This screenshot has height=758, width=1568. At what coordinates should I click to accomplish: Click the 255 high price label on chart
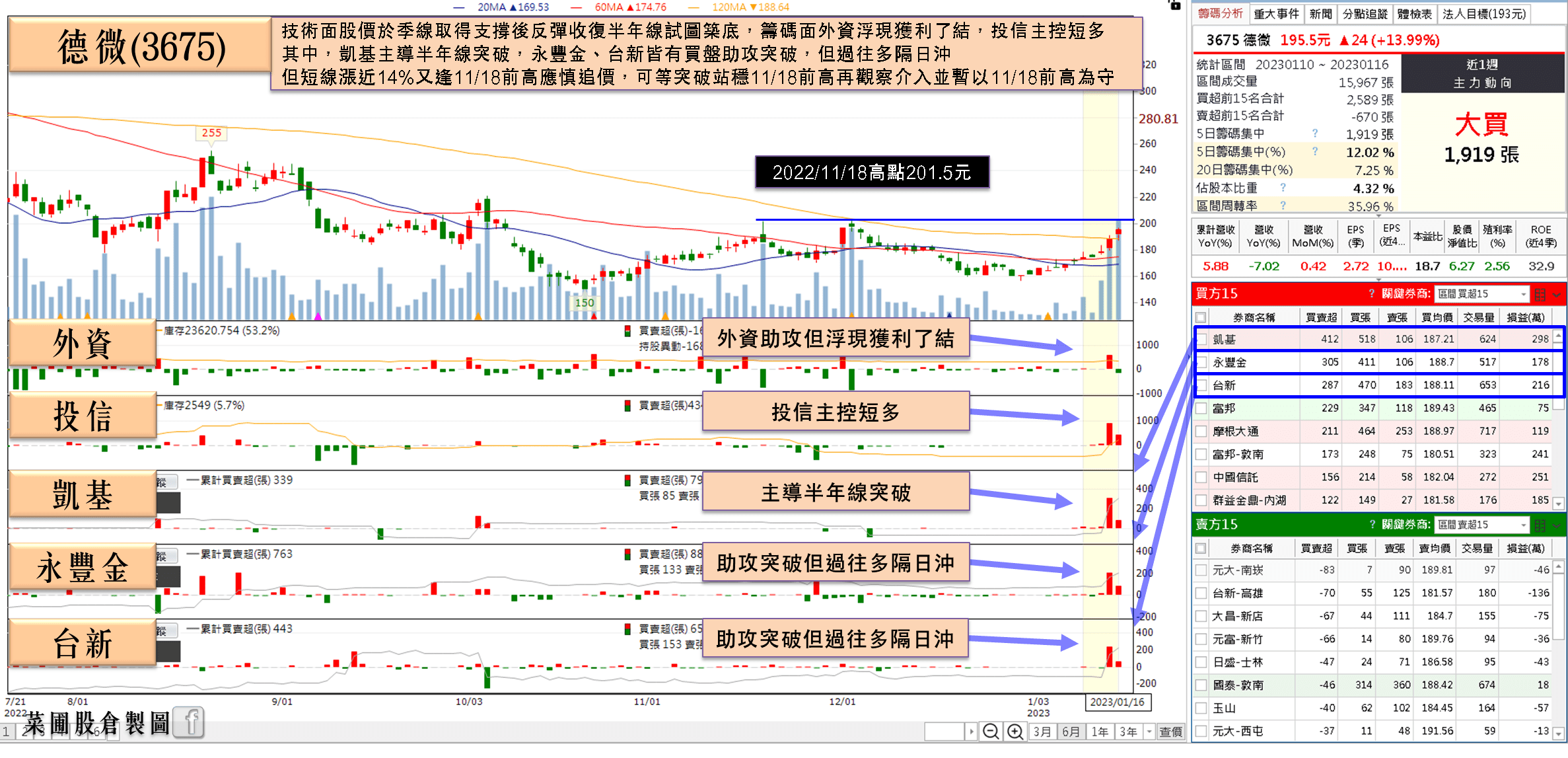point(211,133)
